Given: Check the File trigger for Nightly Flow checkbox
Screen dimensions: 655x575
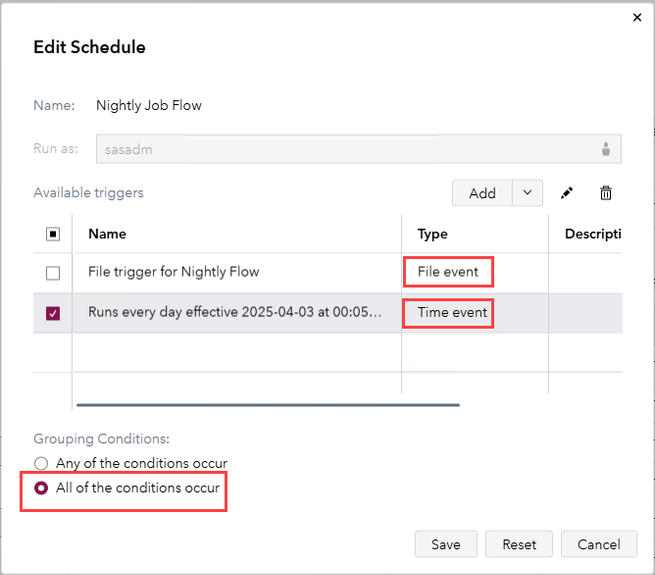Looking at the screenshot, I should click(53, 273).
